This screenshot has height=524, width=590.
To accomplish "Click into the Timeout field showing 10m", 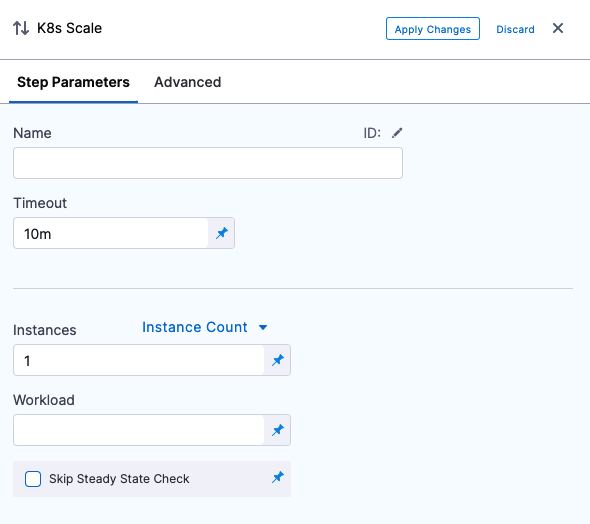I will (110, 233).
